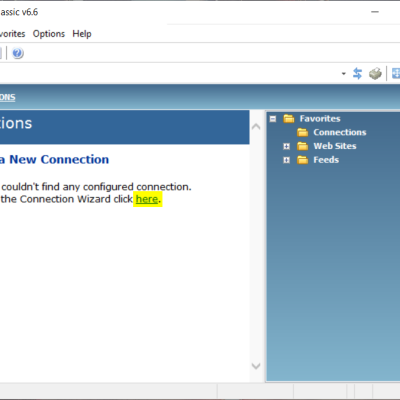400x400 pixels.
Task: Open the small dropdown arrow beside transfer icon
Action: (x=344, y=74)
